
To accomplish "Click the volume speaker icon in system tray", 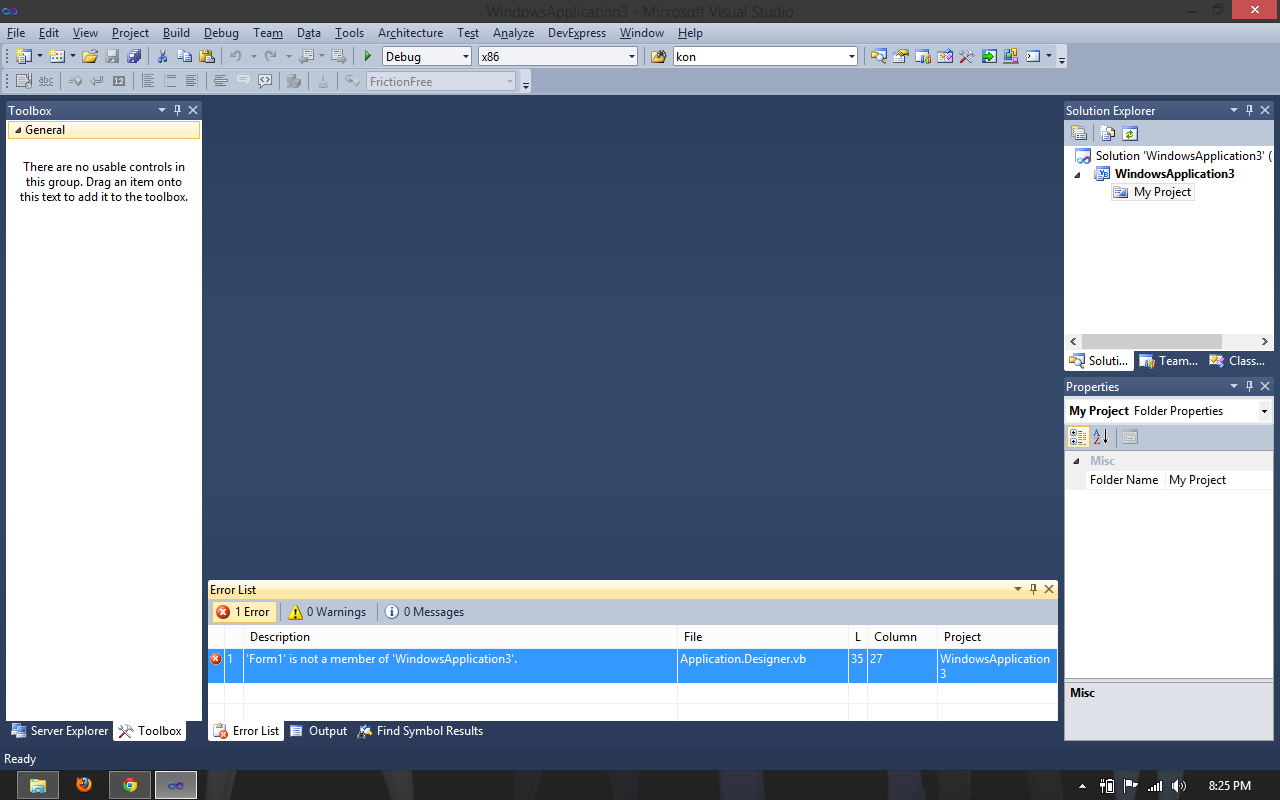I will coord(1178,786).
